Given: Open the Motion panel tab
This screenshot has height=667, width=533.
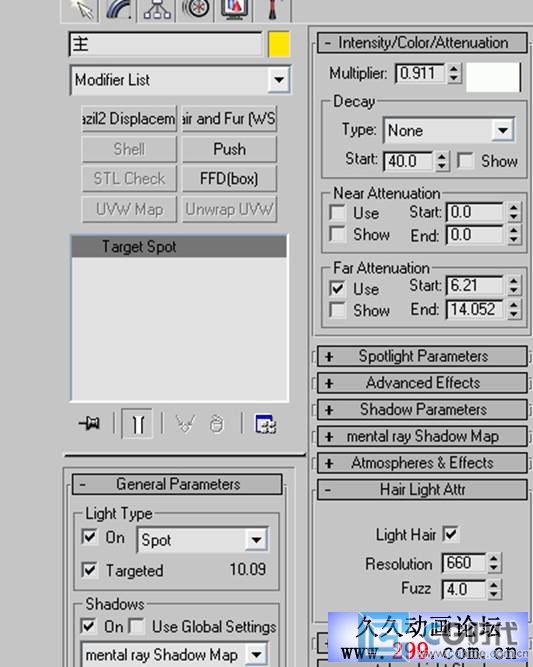Looking at the screenshot, I should [x=195, y=9].
